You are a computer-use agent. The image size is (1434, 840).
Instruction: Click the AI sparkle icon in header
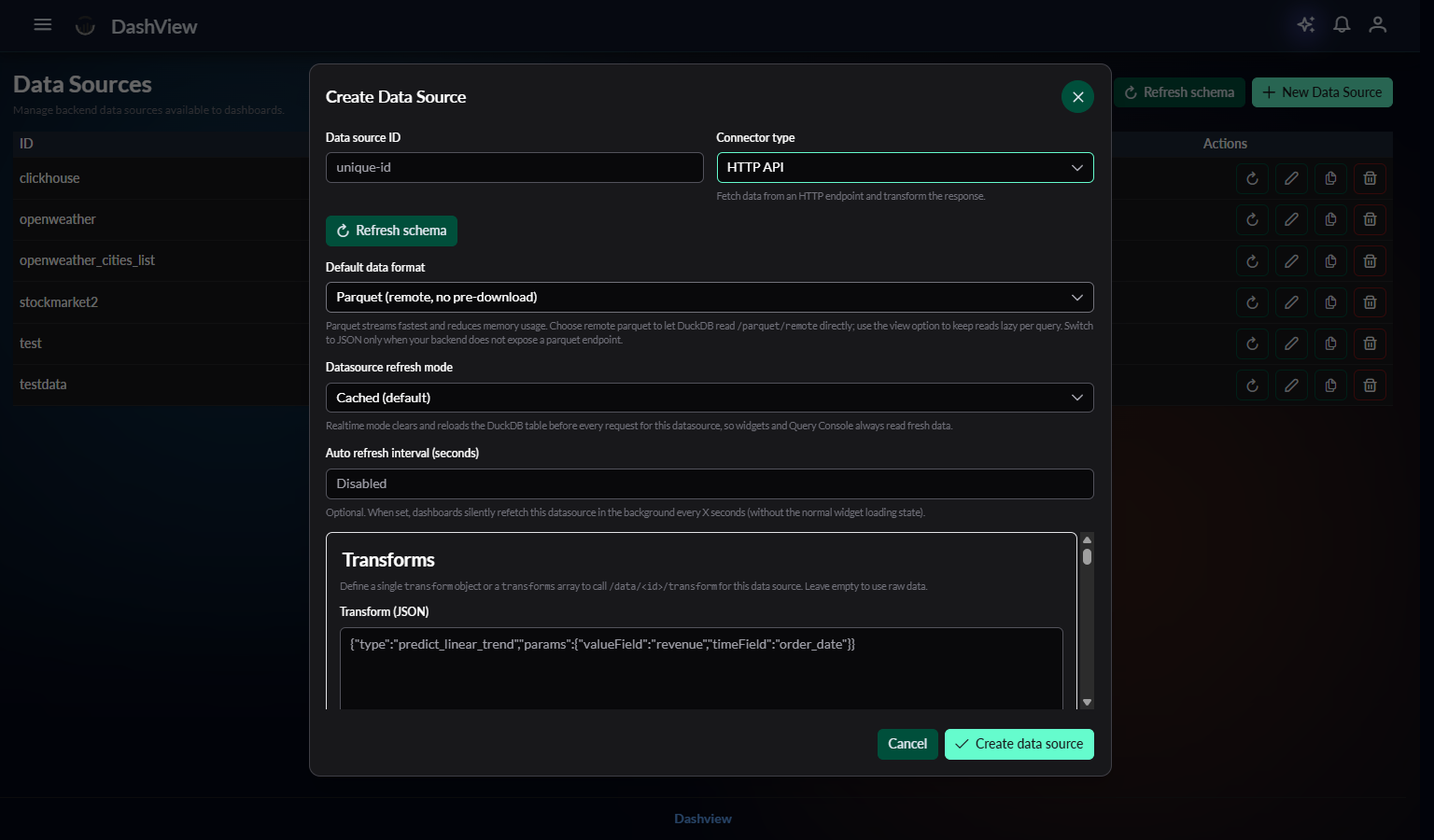click(x=1306, y=25)
